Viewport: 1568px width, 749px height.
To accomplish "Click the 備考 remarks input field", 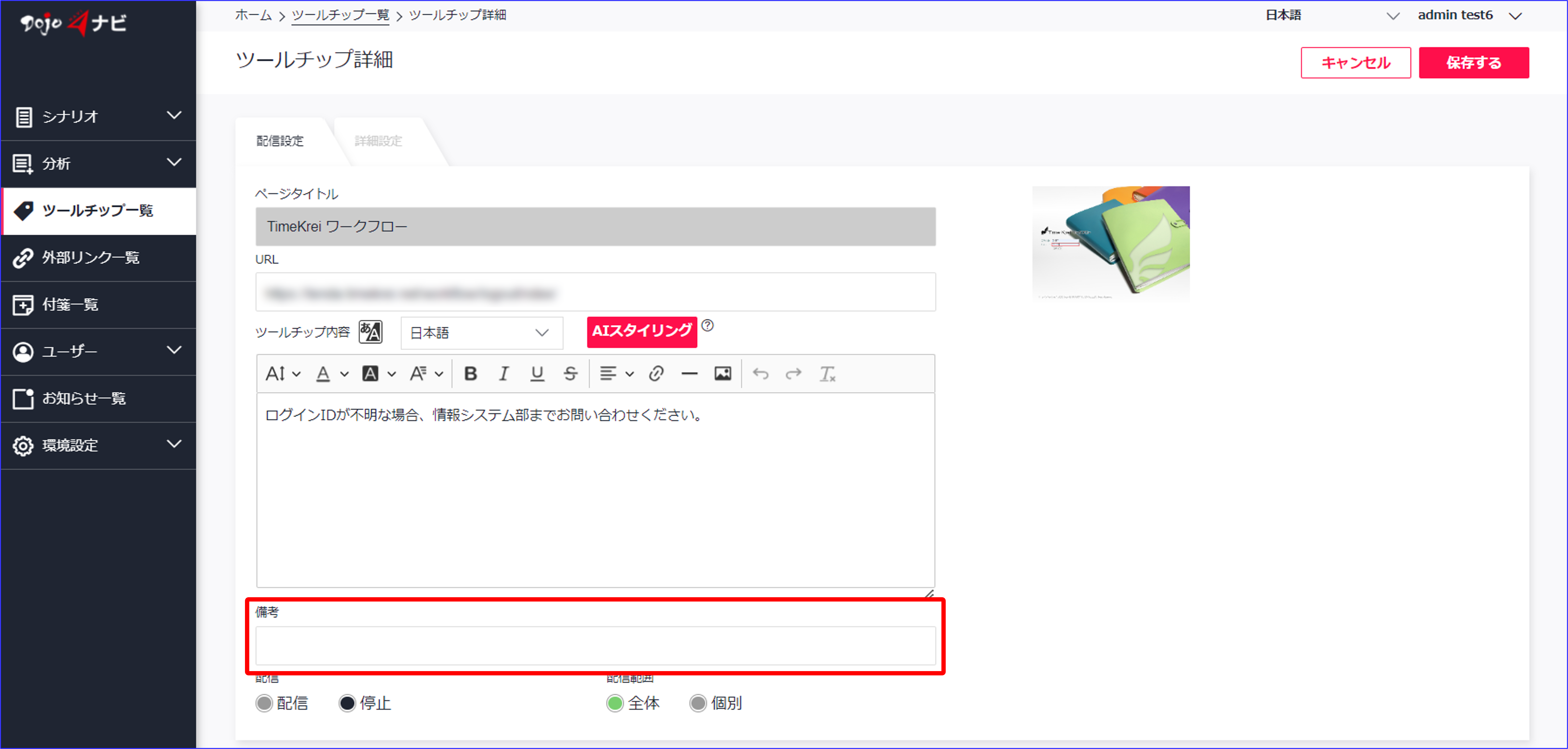I will 595,646.
